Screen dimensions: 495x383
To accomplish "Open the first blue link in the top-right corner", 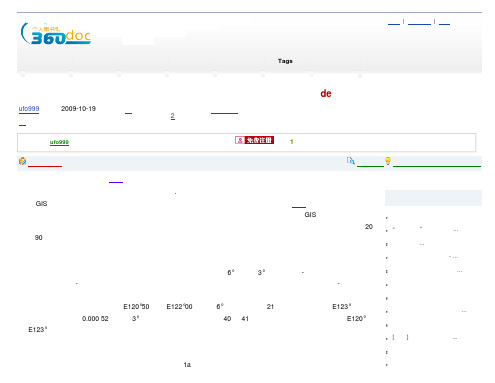I will 394,23.
